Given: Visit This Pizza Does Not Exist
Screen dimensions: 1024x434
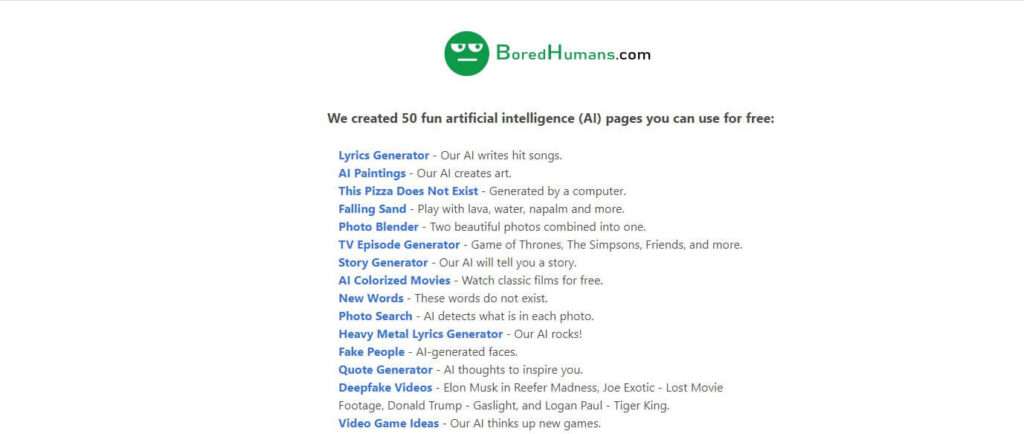Looking at the screenshot, I should (408, 191).
